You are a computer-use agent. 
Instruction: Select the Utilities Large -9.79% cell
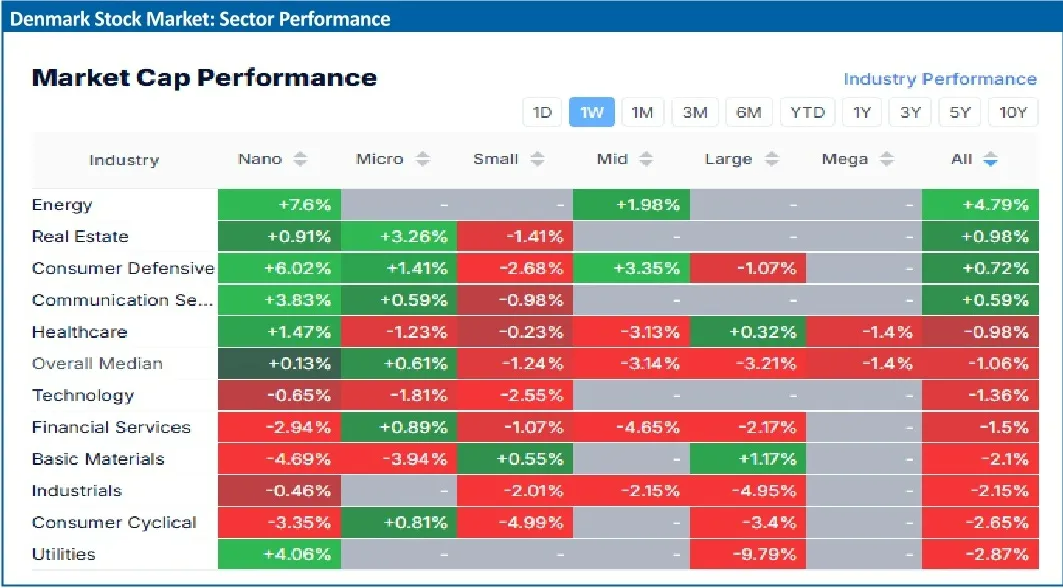point(748,554)
